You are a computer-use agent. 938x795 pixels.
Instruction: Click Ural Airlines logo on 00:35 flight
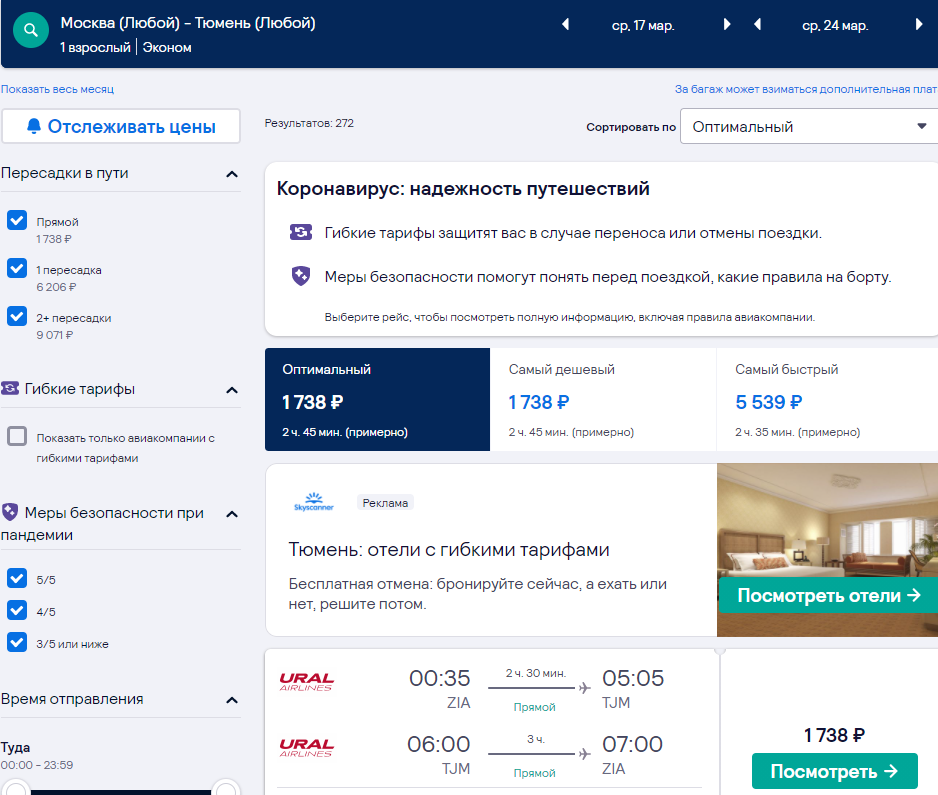(x=306, y=682)
